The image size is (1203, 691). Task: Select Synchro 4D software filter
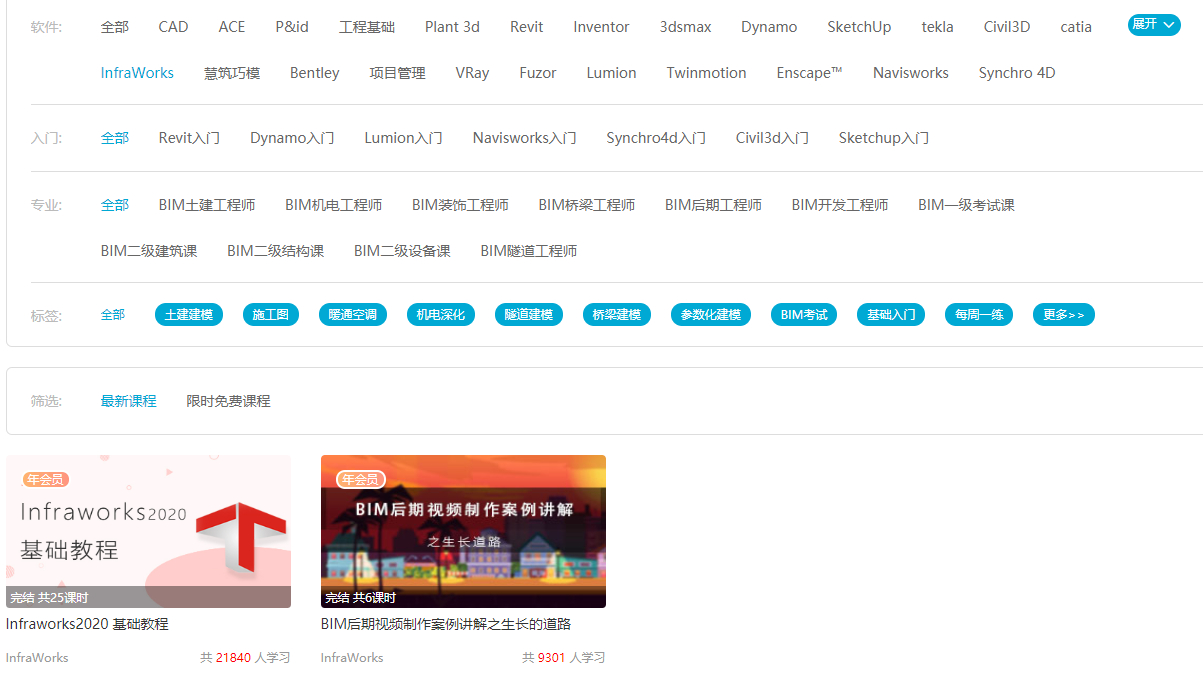1017,73
